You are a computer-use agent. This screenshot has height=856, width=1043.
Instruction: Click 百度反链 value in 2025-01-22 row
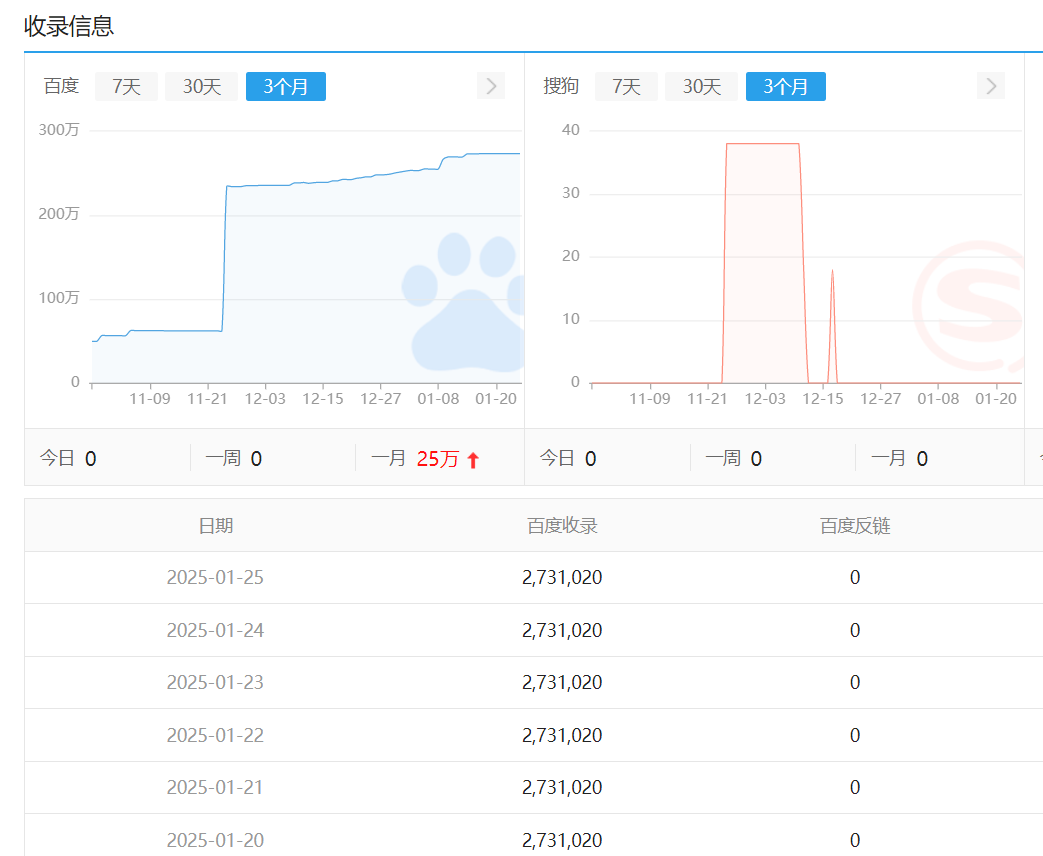(855, 735)
